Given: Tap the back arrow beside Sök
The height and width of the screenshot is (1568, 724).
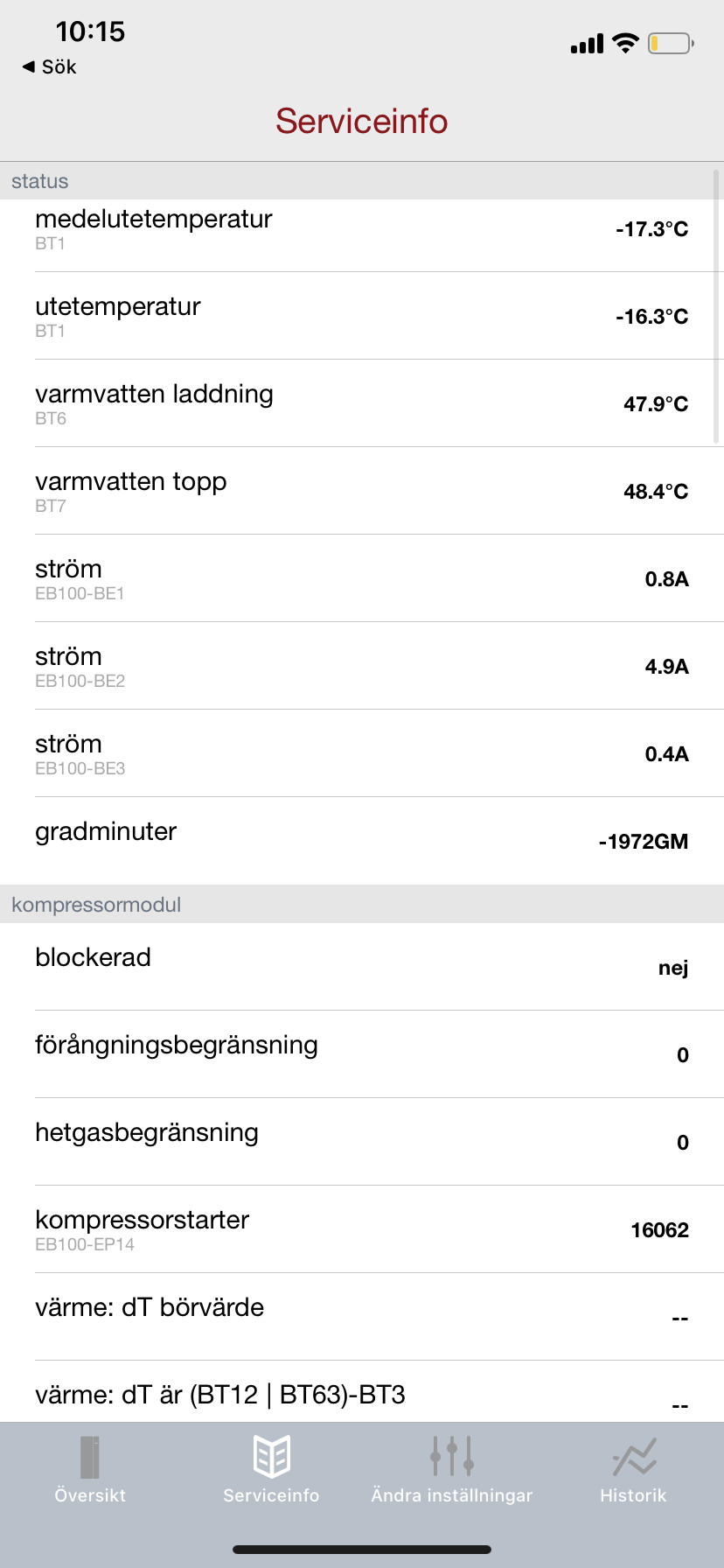Looking at the screenshot, I should coord(29,66).
